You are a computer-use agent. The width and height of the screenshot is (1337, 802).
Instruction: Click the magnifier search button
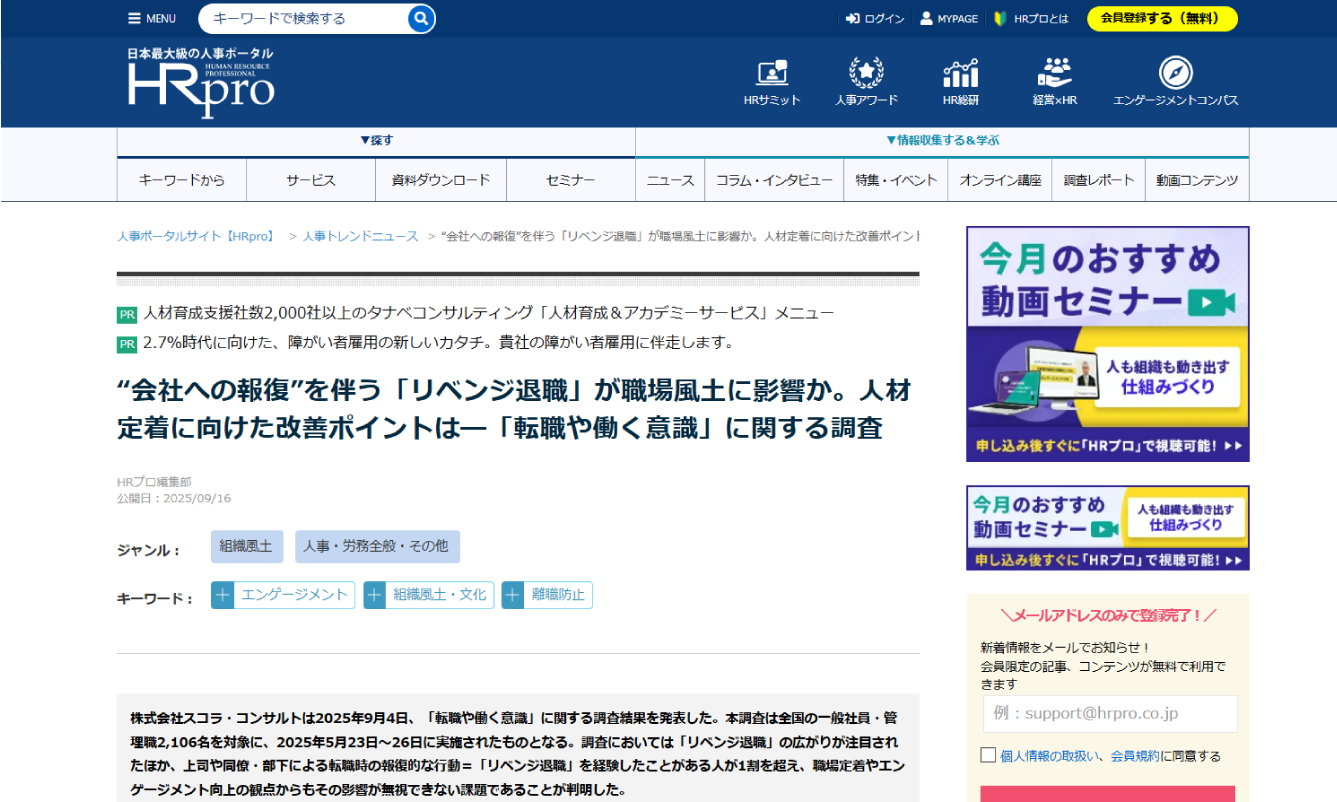point(421,18)
